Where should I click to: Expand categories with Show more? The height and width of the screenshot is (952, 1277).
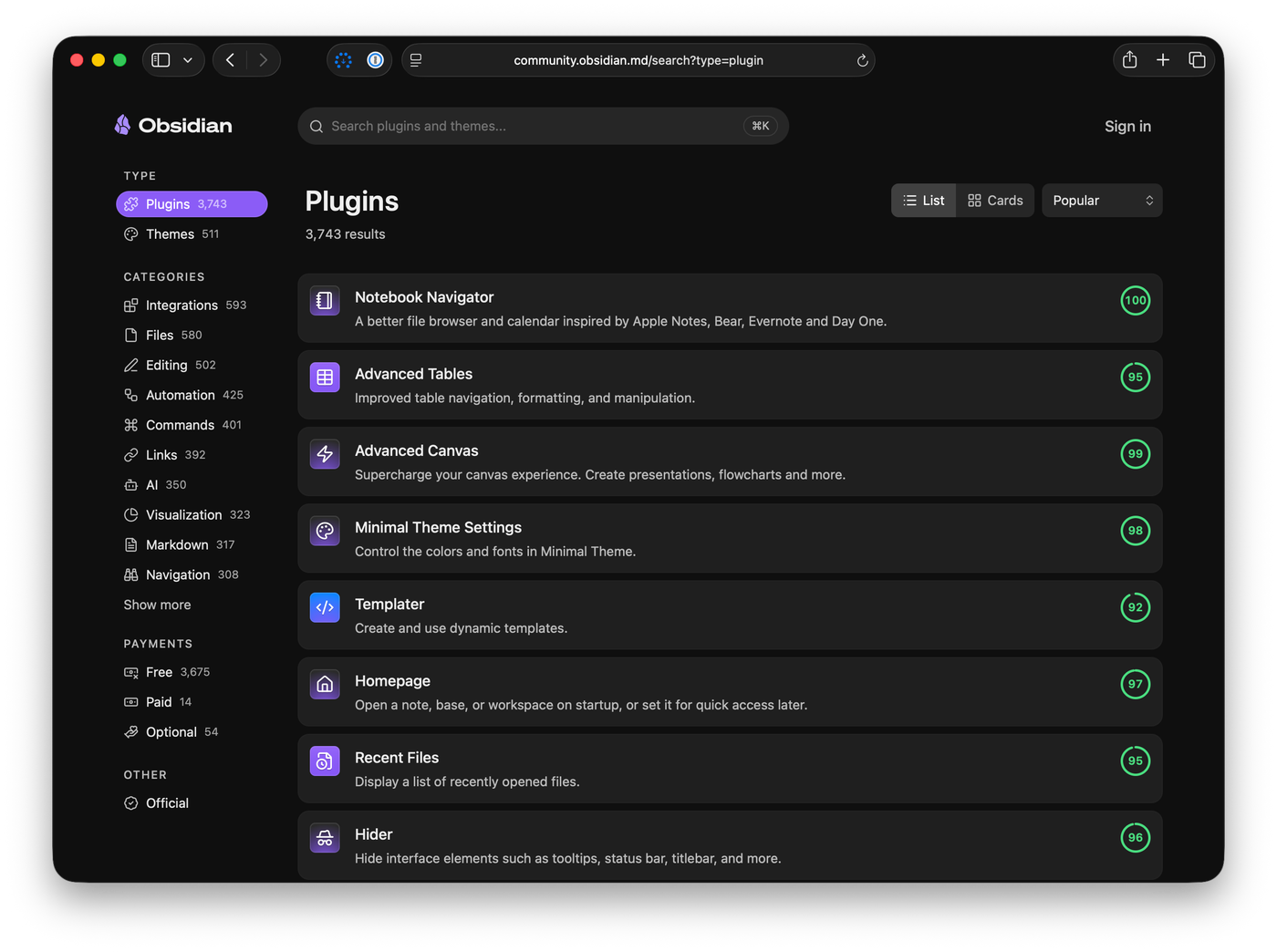[157, 605]
